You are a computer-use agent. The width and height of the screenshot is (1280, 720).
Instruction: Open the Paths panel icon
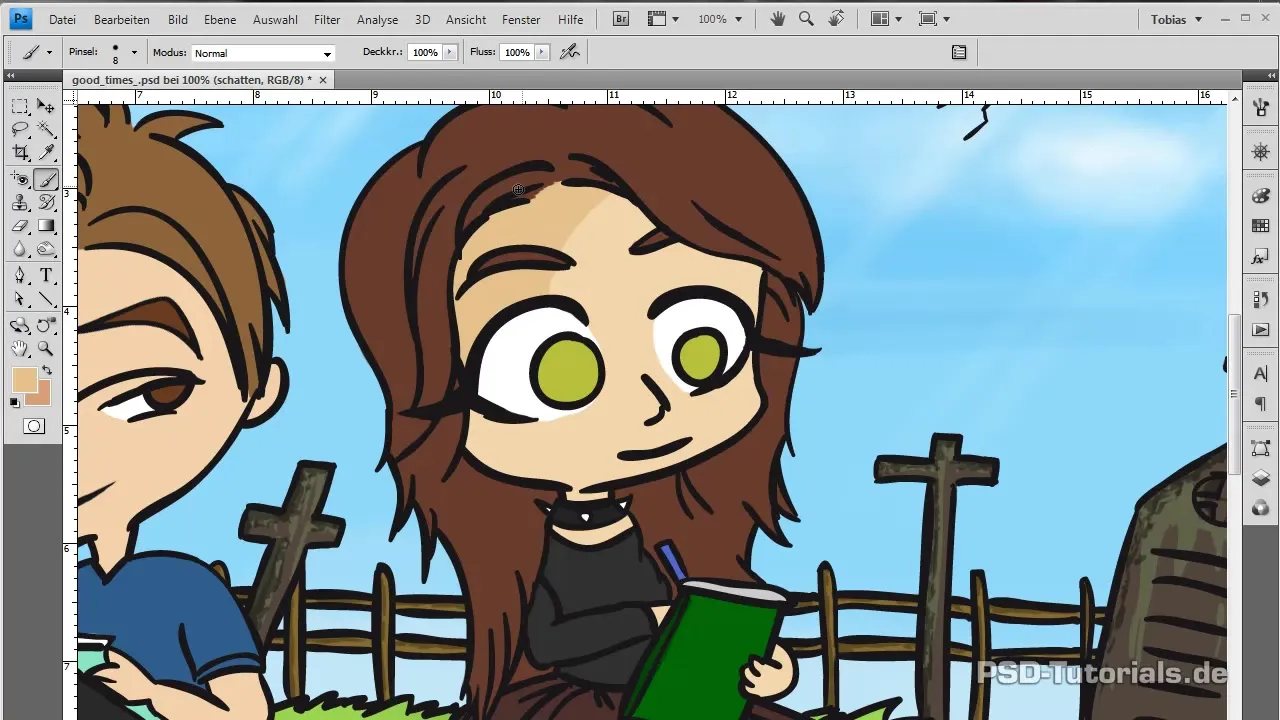[x=1260, y=448]
